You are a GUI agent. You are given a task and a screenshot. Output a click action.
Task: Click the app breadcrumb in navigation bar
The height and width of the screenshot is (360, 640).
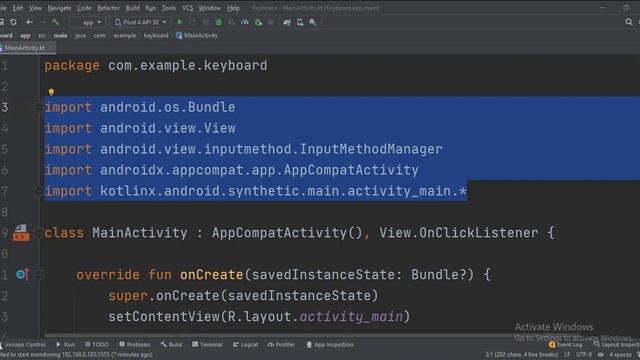click(25, 36)
